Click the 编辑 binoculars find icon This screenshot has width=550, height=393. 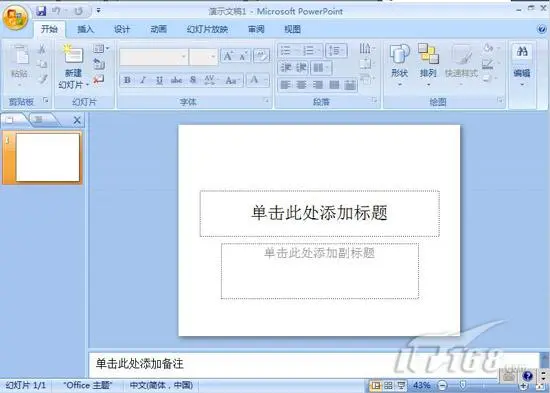(x=522, y=52)
